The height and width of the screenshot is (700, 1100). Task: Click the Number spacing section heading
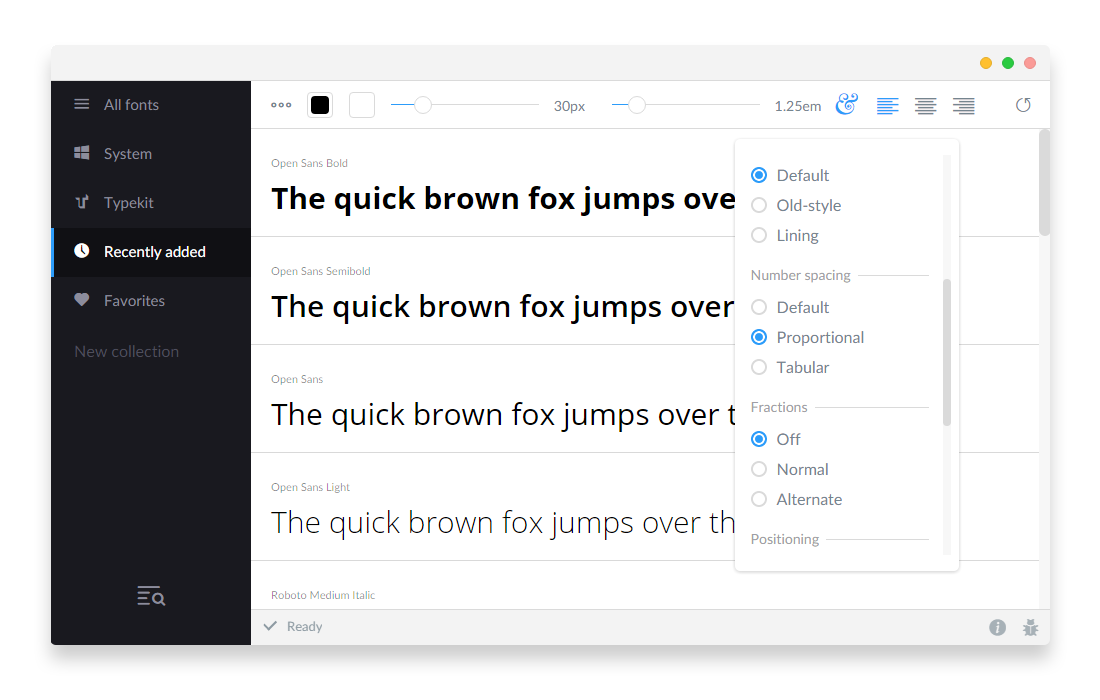(800, 276)
